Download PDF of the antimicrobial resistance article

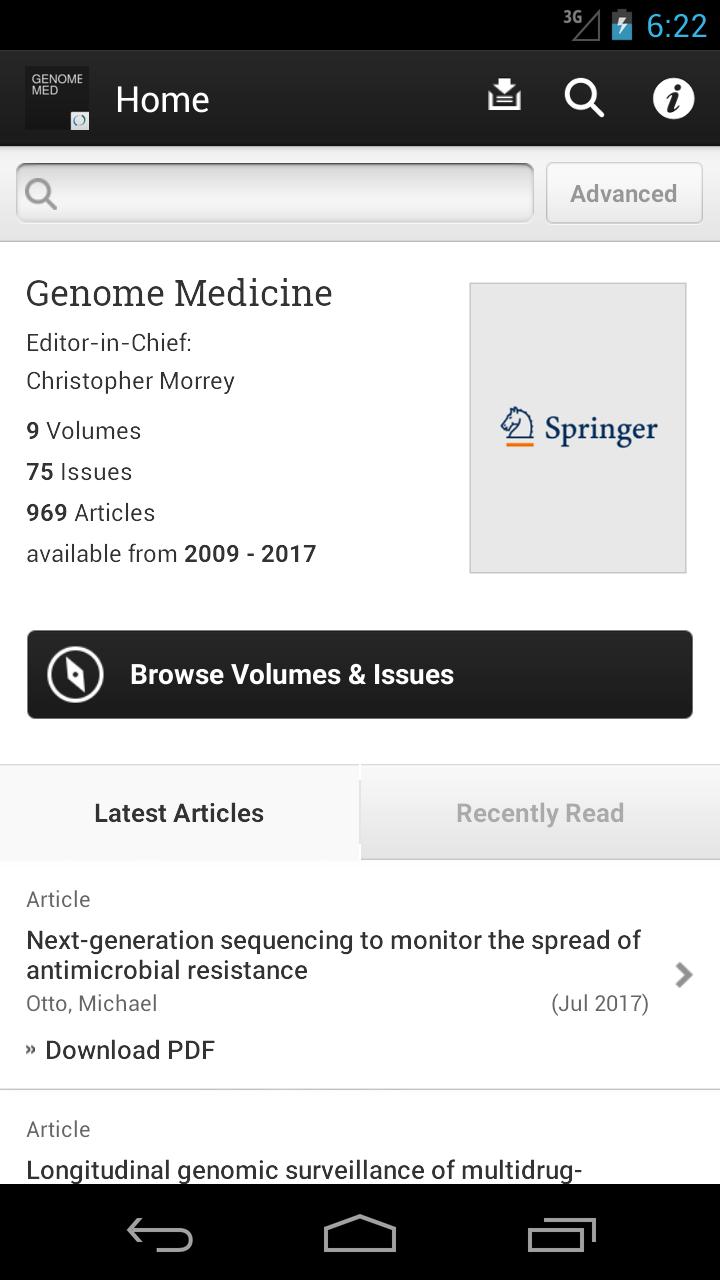coord(129,1049)
